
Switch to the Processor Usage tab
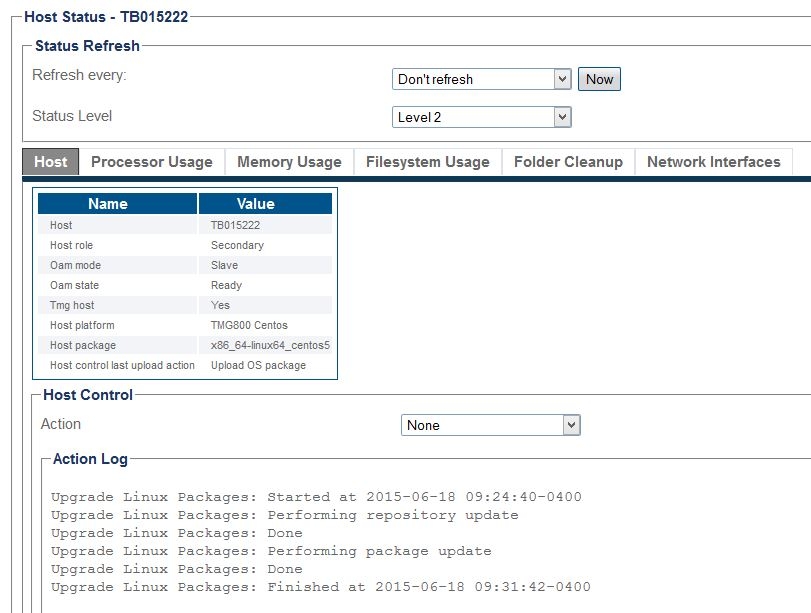(152, 162)
